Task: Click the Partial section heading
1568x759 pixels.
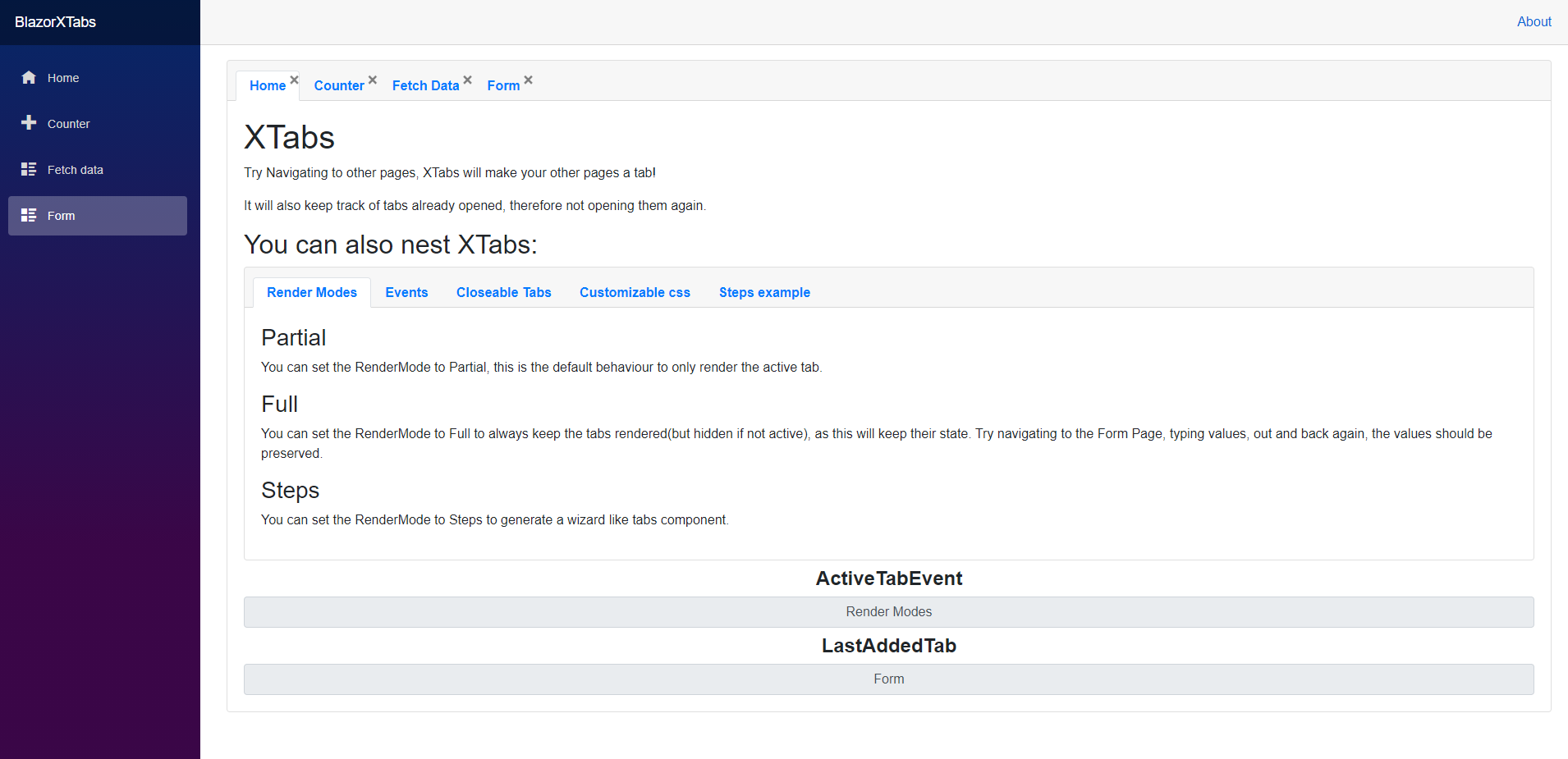Action: click(293, 337)
